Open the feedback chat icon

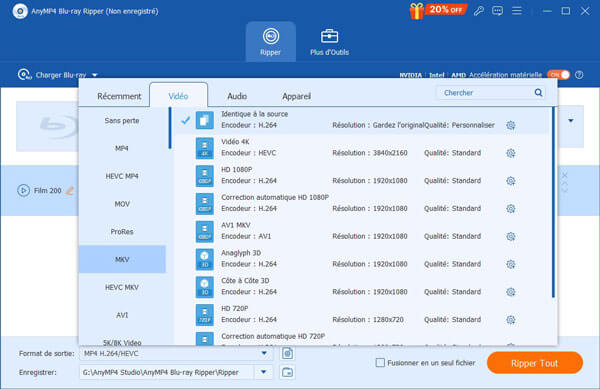point(497,11)
